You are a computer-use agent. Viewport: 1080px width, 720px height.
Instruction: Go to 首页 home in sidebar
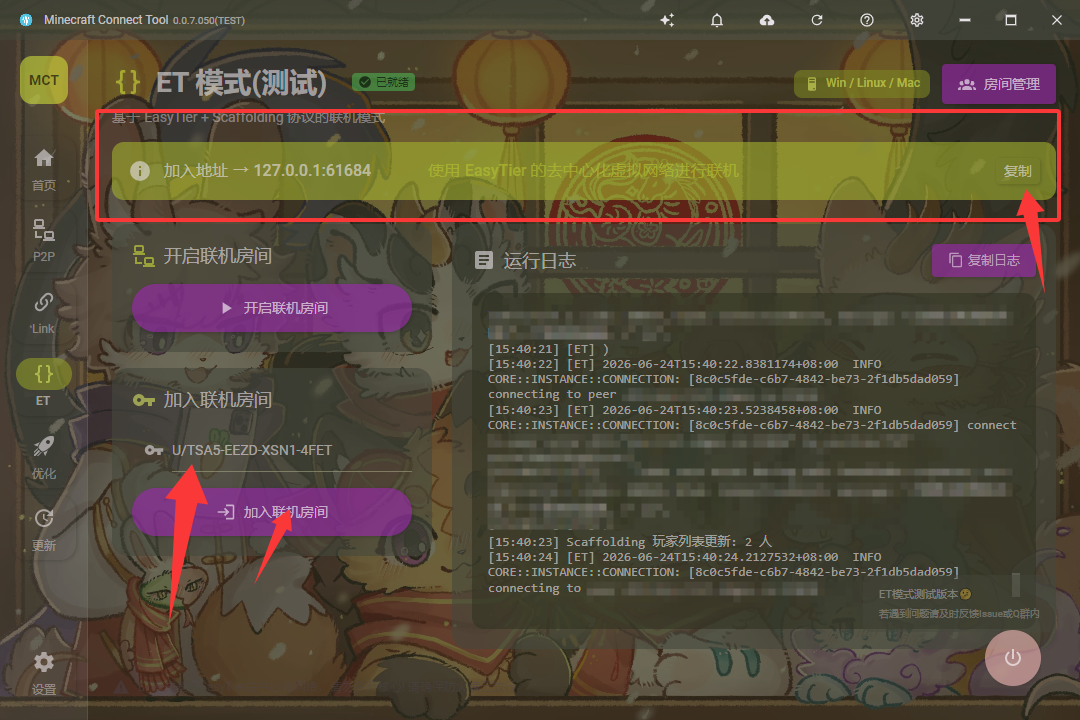[x=43, y=169]
